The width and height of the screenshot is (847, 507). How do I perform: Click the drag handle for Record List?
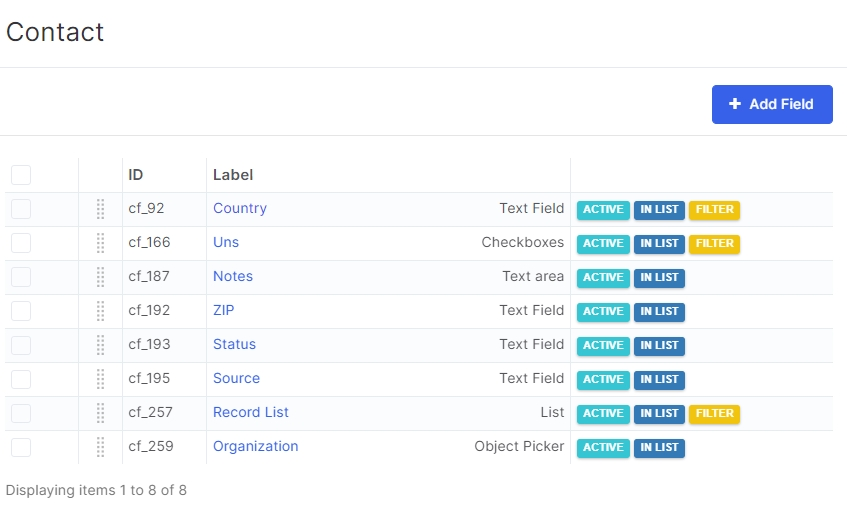pyautogui.click(x=100, y=413)
